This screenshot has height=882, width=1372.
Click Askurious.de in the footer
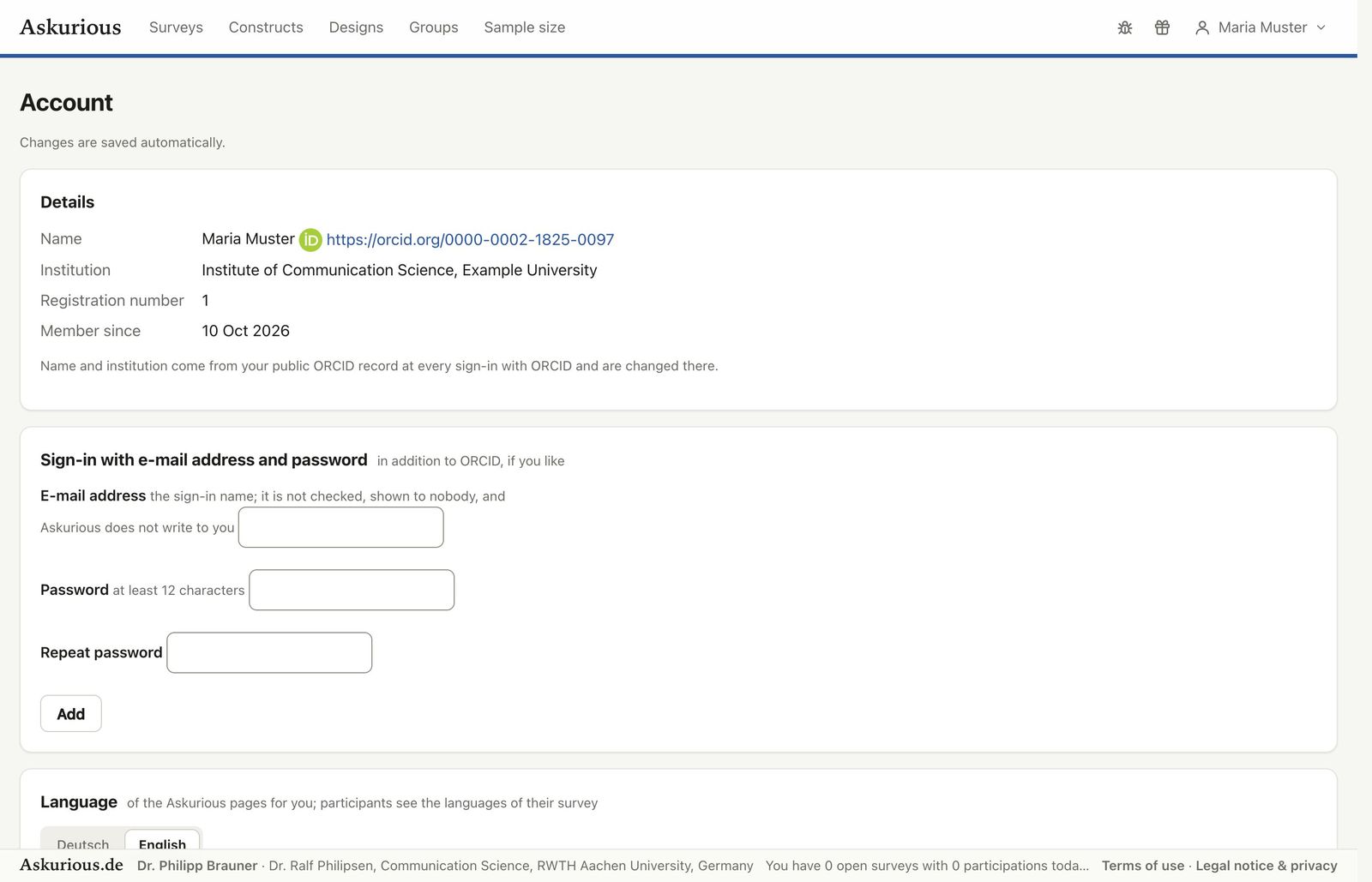[71, 865]
